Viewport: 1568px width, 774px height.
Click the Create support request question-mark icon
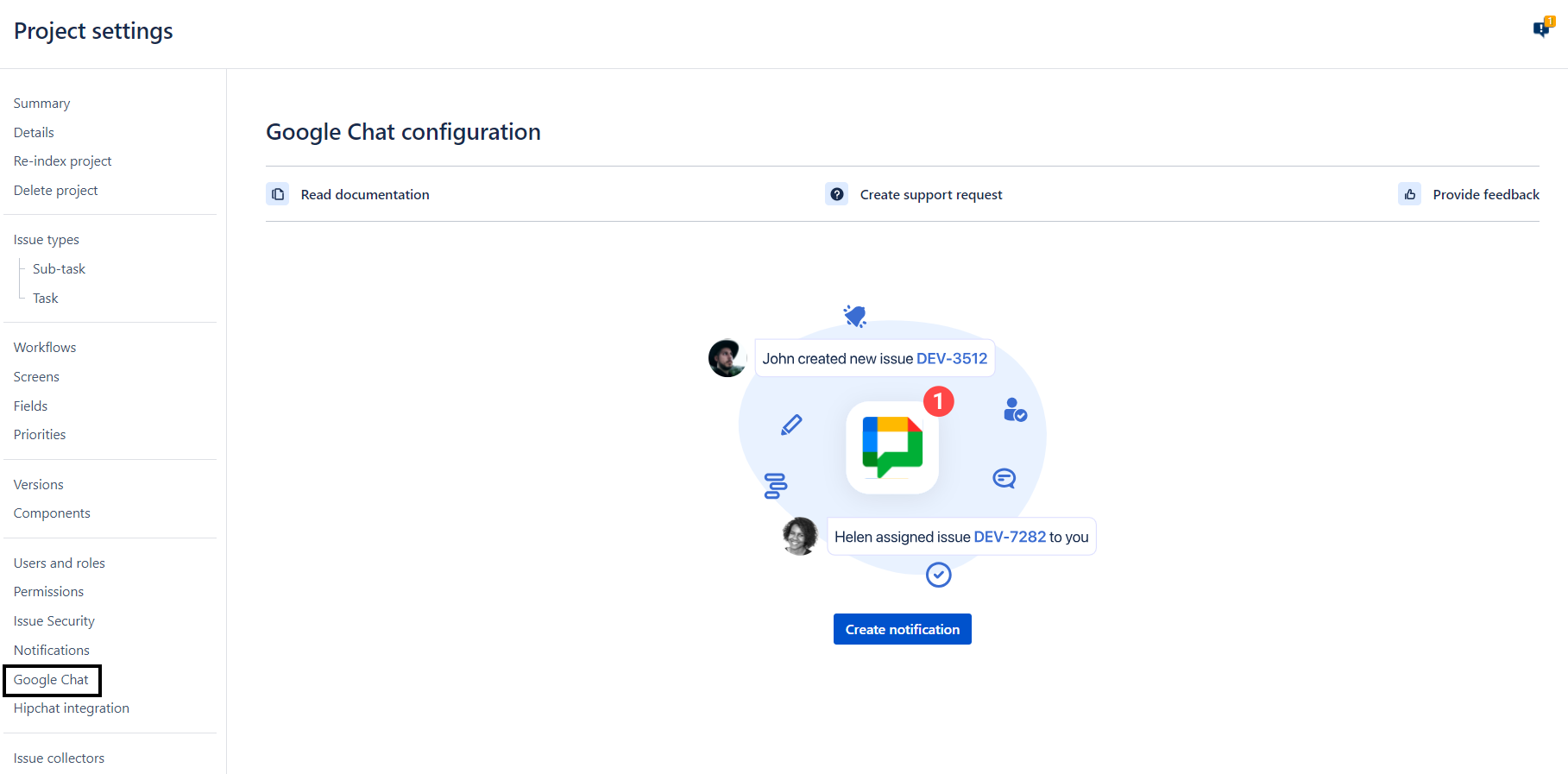(x=836, y=194)
